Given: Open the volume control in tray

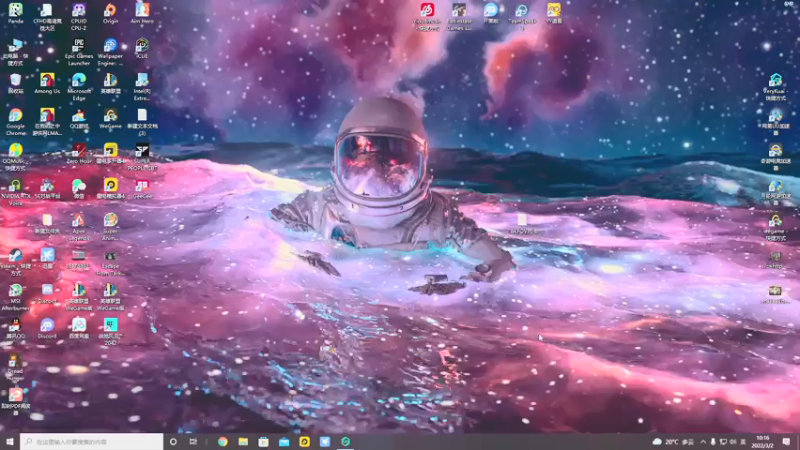Looking at the screenshot, I should point(733,441).
